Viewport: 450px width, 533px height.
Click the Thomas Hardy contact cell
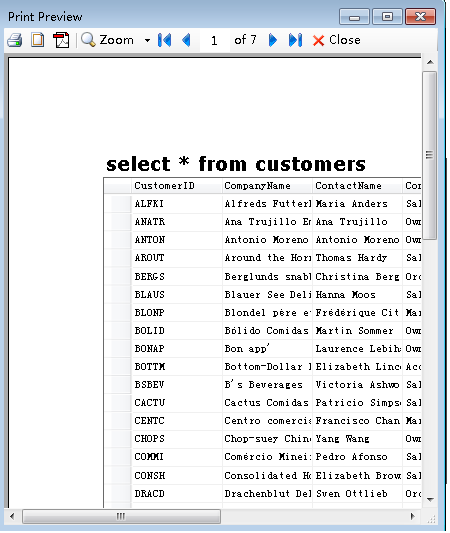click(x=357, y=258)
